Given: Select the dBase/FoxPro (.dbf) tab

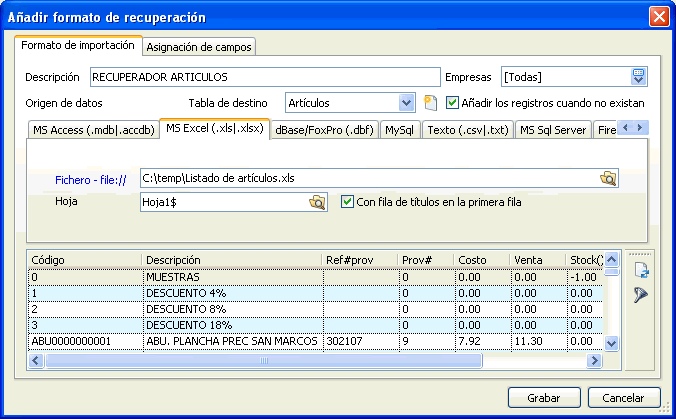Looking at the screenshot, I should coord(324,130).
